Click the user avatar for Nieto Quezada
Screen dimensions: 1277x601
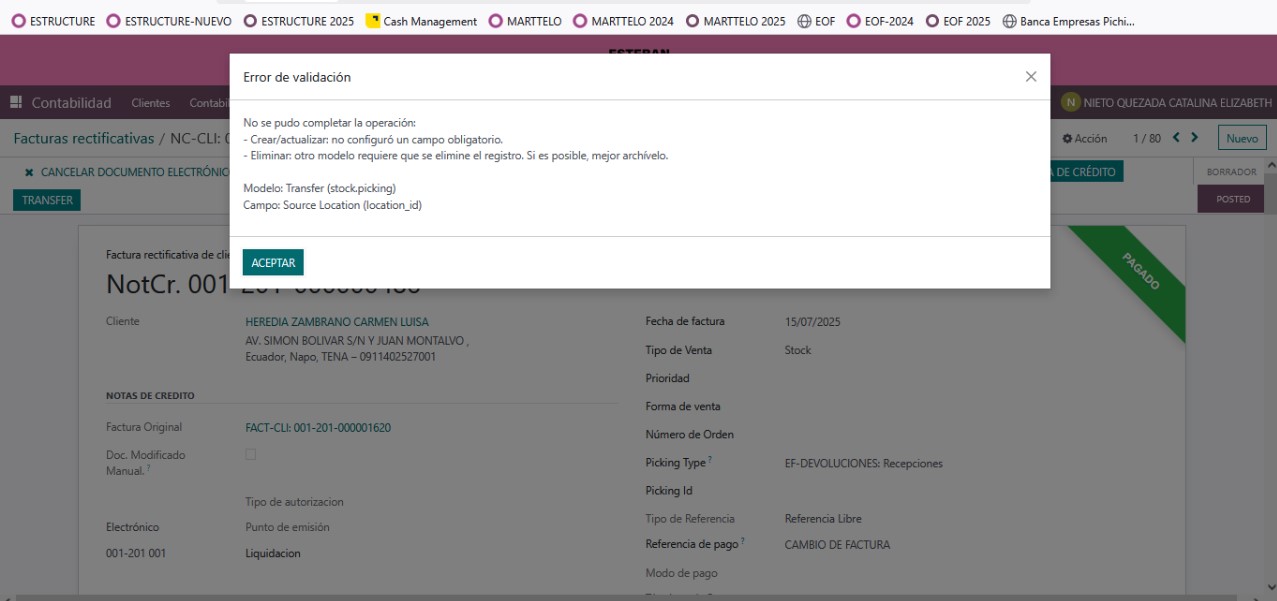pyautogui.click(x=1071, y=103)
